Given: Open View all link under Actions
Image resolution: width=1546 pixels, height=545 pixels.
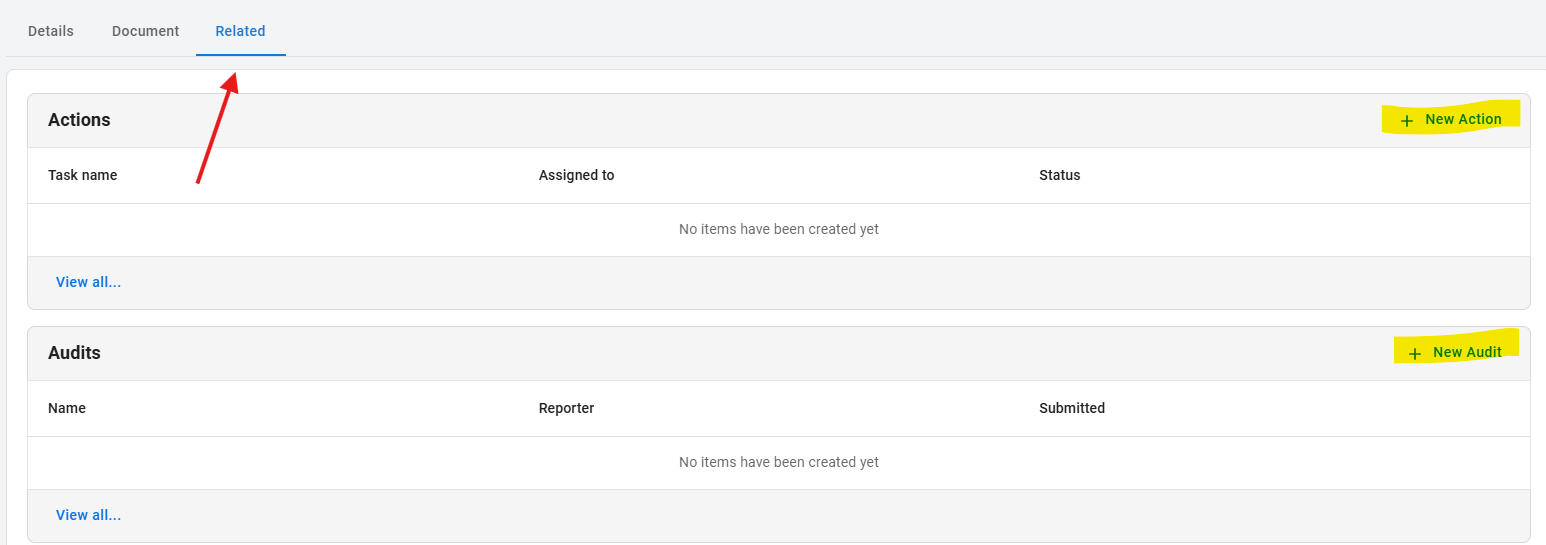Looking at the screenshot, I should tap(88, 282).
